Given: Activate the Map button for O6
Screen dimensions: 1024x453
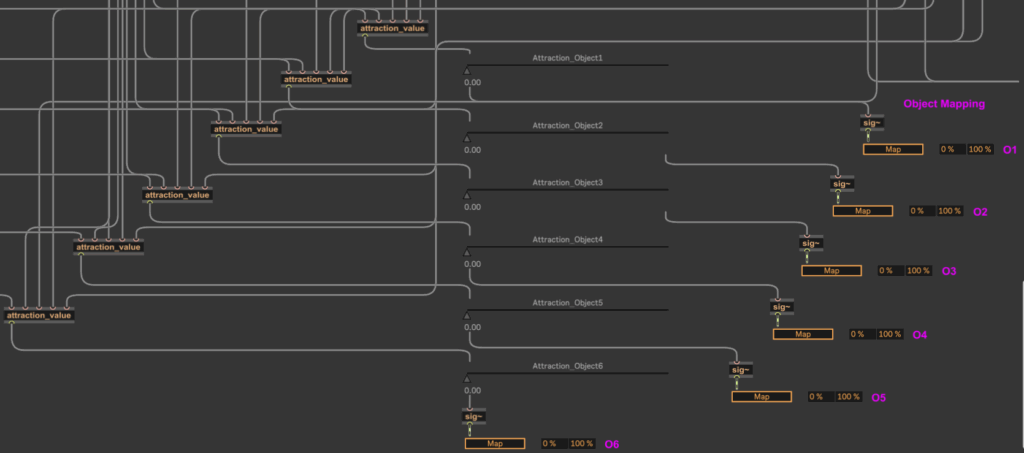Looking at the screenshot, I should pos(494,443).
